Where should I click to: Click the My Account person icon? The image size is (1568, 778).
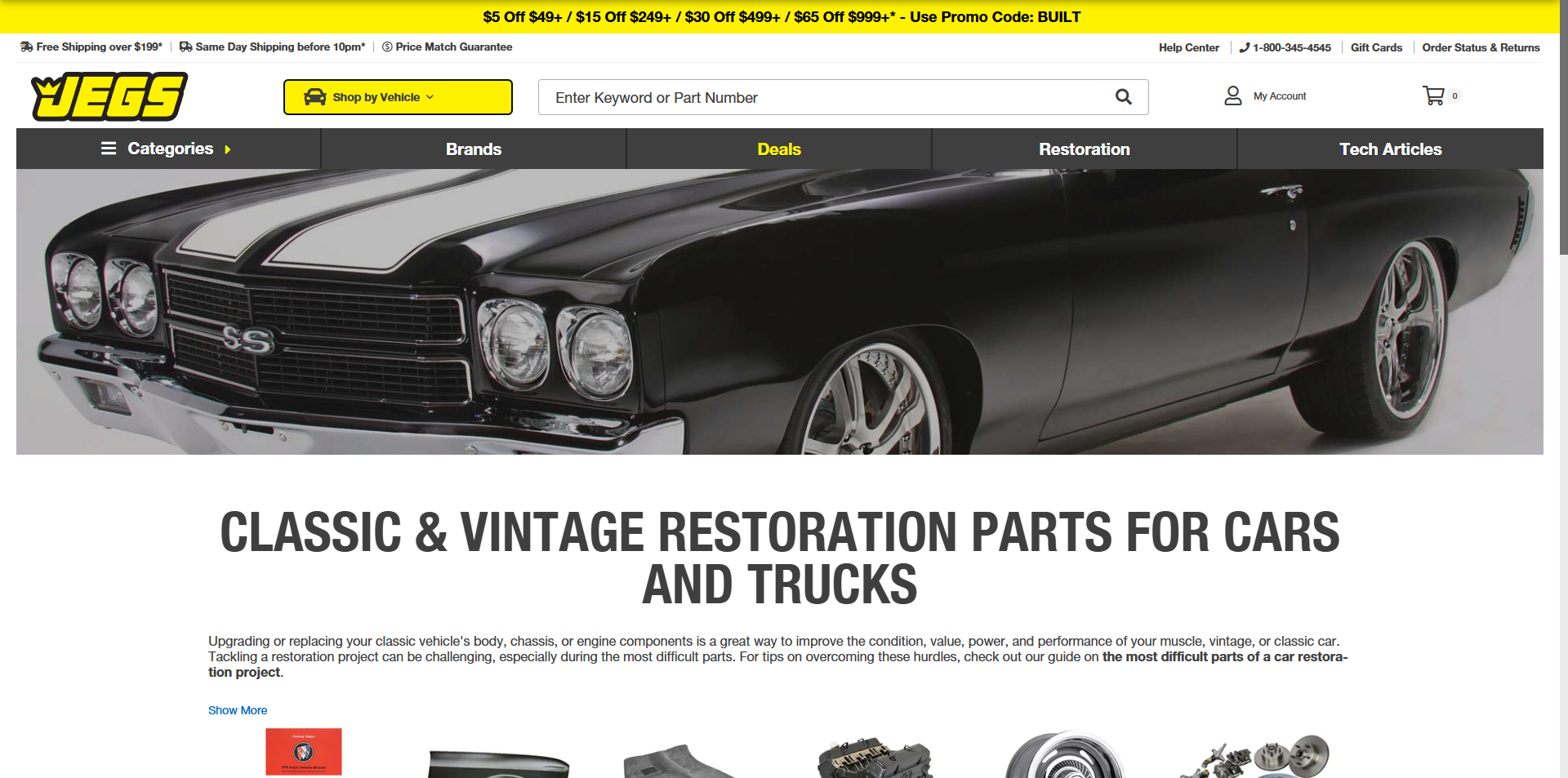click(1232, 96)
